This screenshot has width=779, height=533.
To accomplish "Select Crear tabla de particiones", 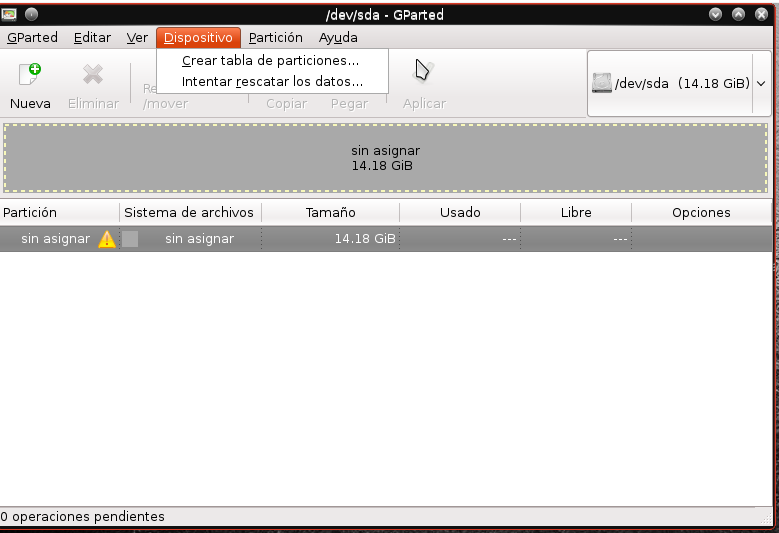I will 270,61.
